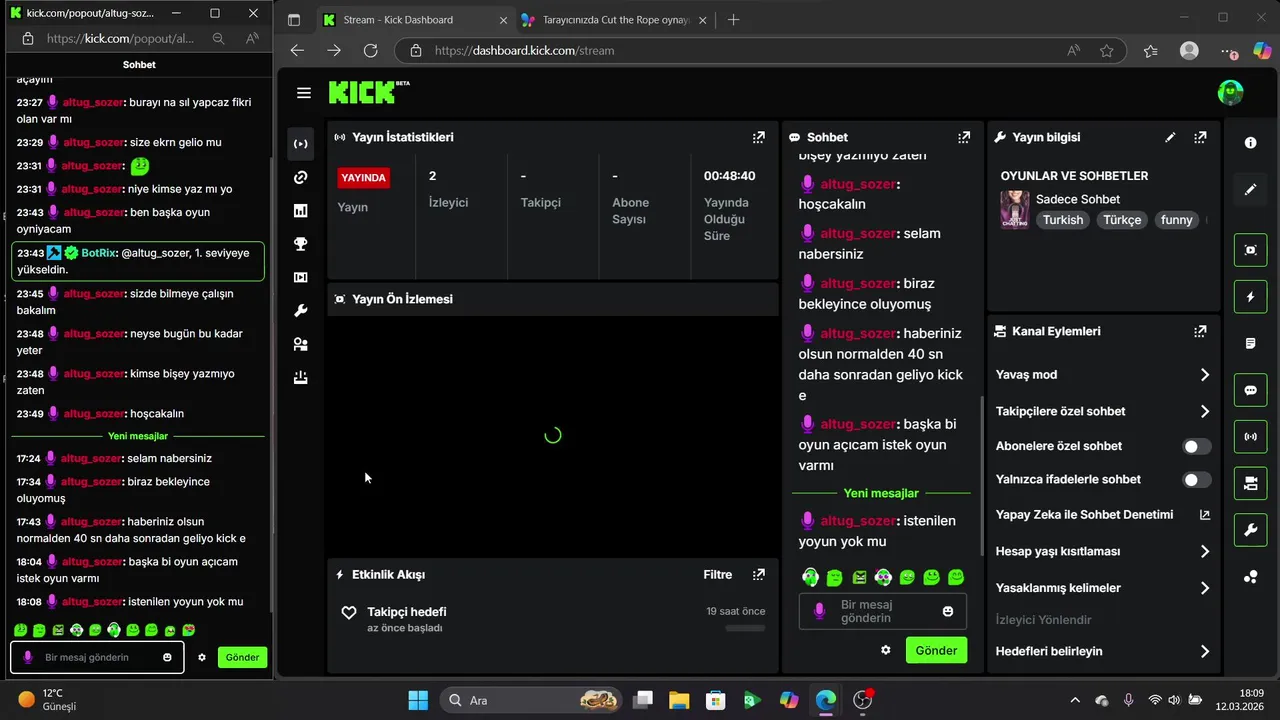Click the document icon in right sidebar
This screenshot has height=720, width=1280.
point(1250,343)
